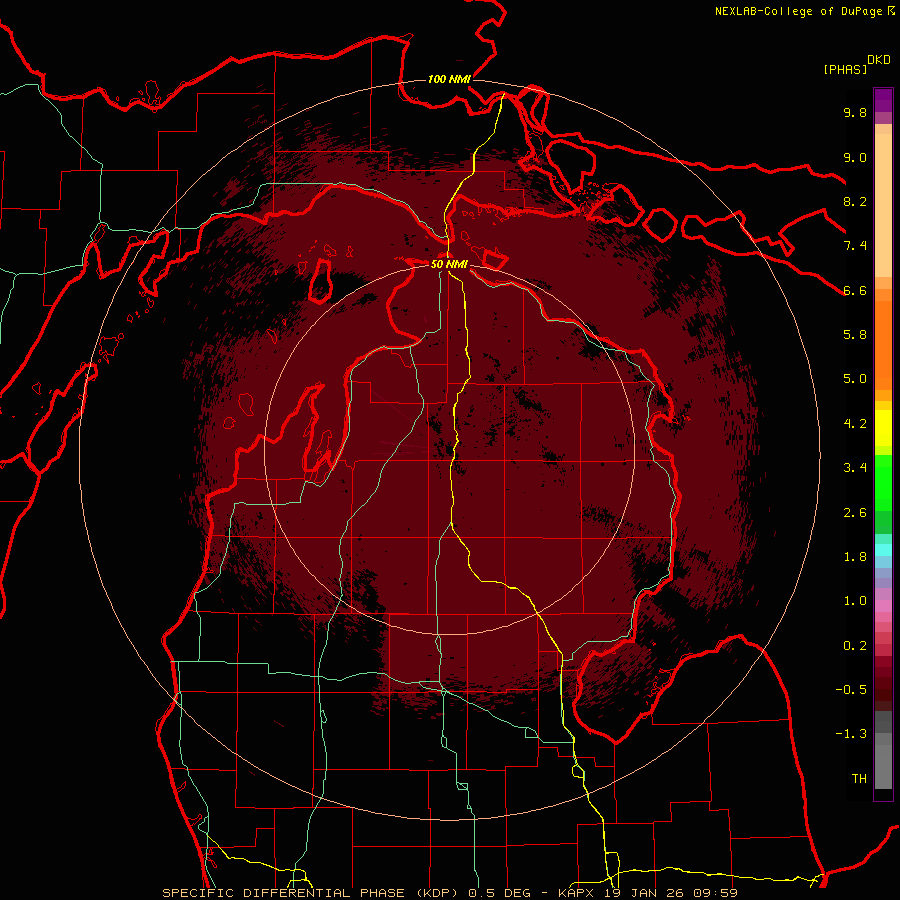Pick the light peach segment of color bar
This screenshot has height=900, width=900.
pos(883,207)
